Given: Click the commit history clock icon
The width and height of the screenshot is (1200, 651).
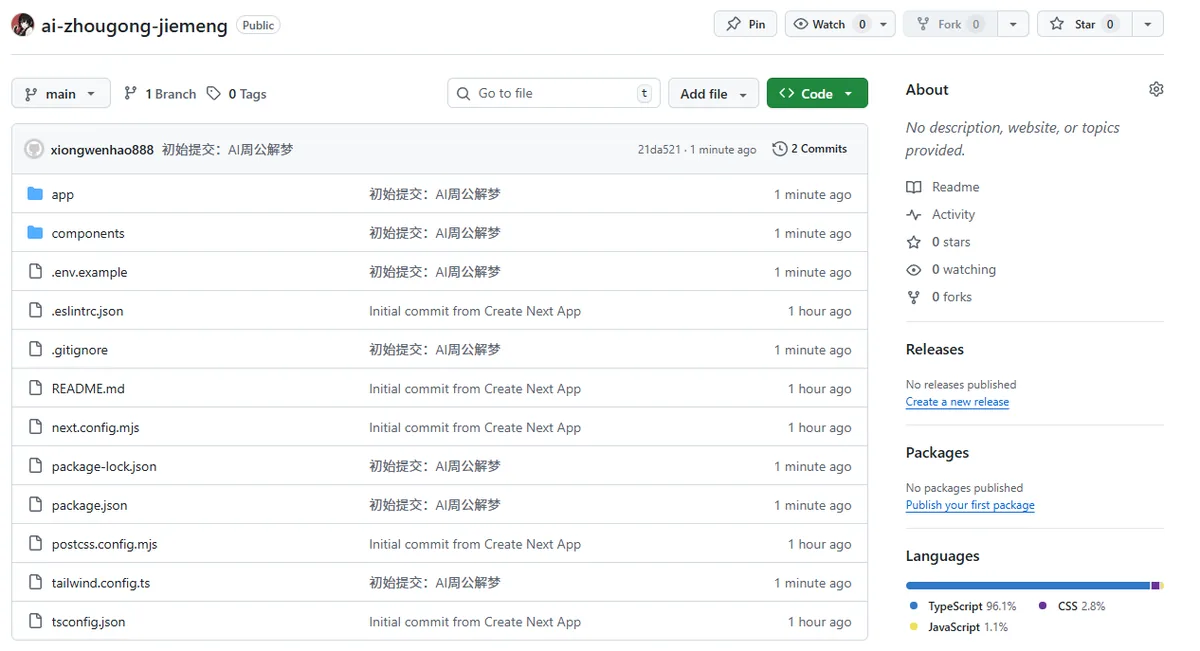Looking at the screenshot, I should [x=780, y=149].
